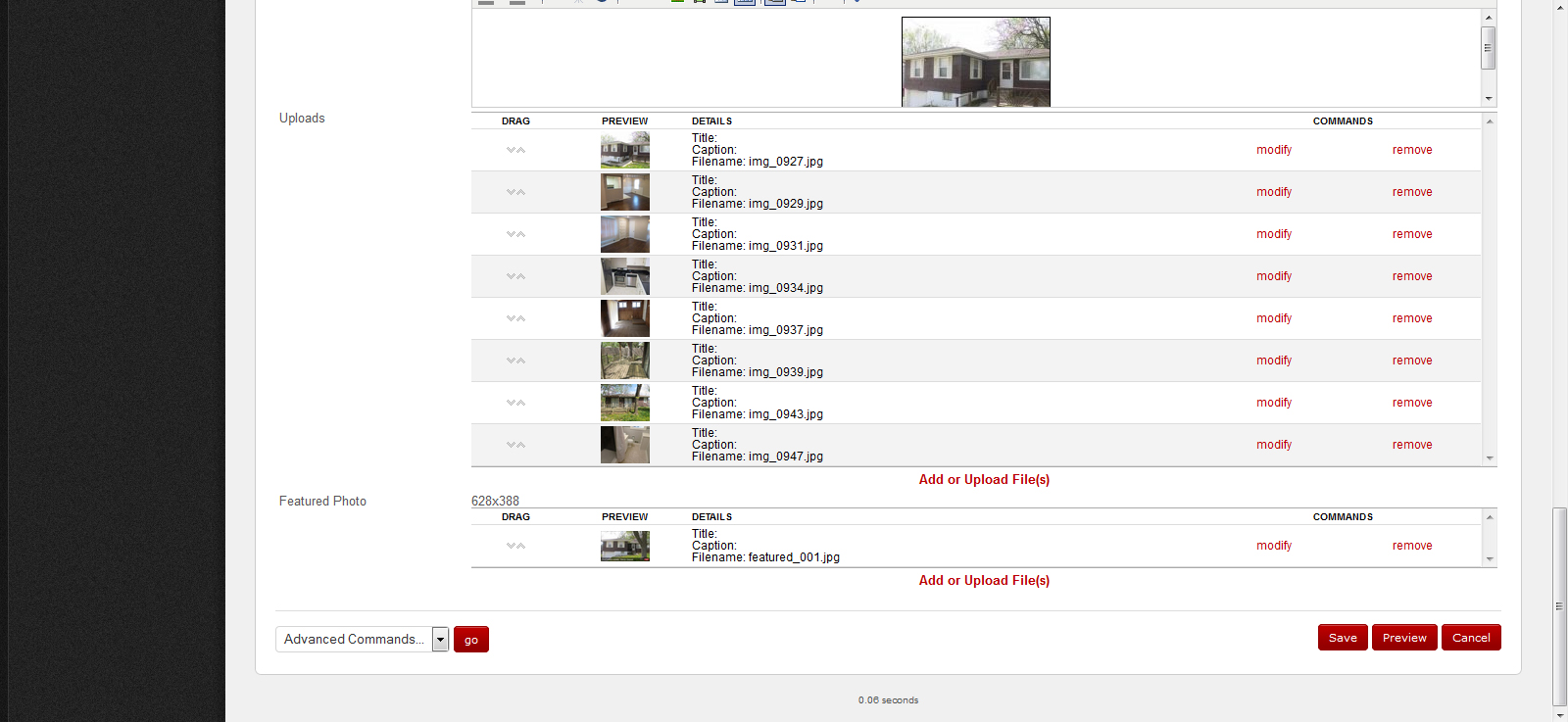The height and width of the screenshot is (722, 1568).
Task: Click the featured_001.jpg preview thumbnail
Action: point(624,546)
